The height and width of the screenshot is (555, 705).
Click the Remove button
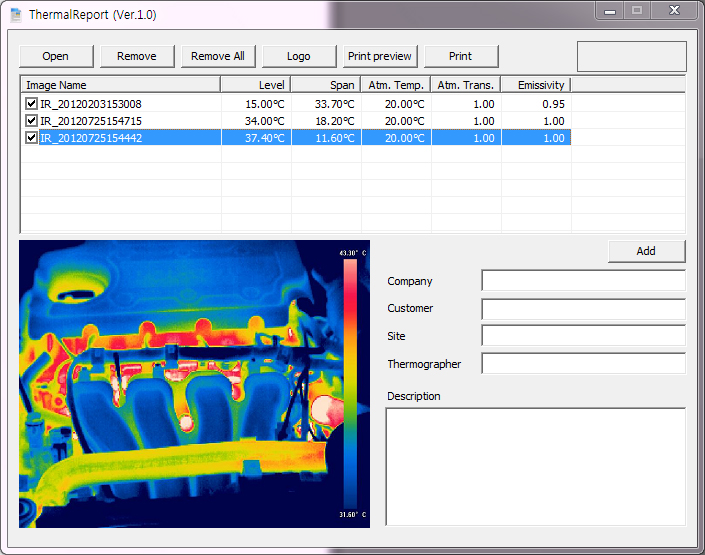[x=137, y=56]
